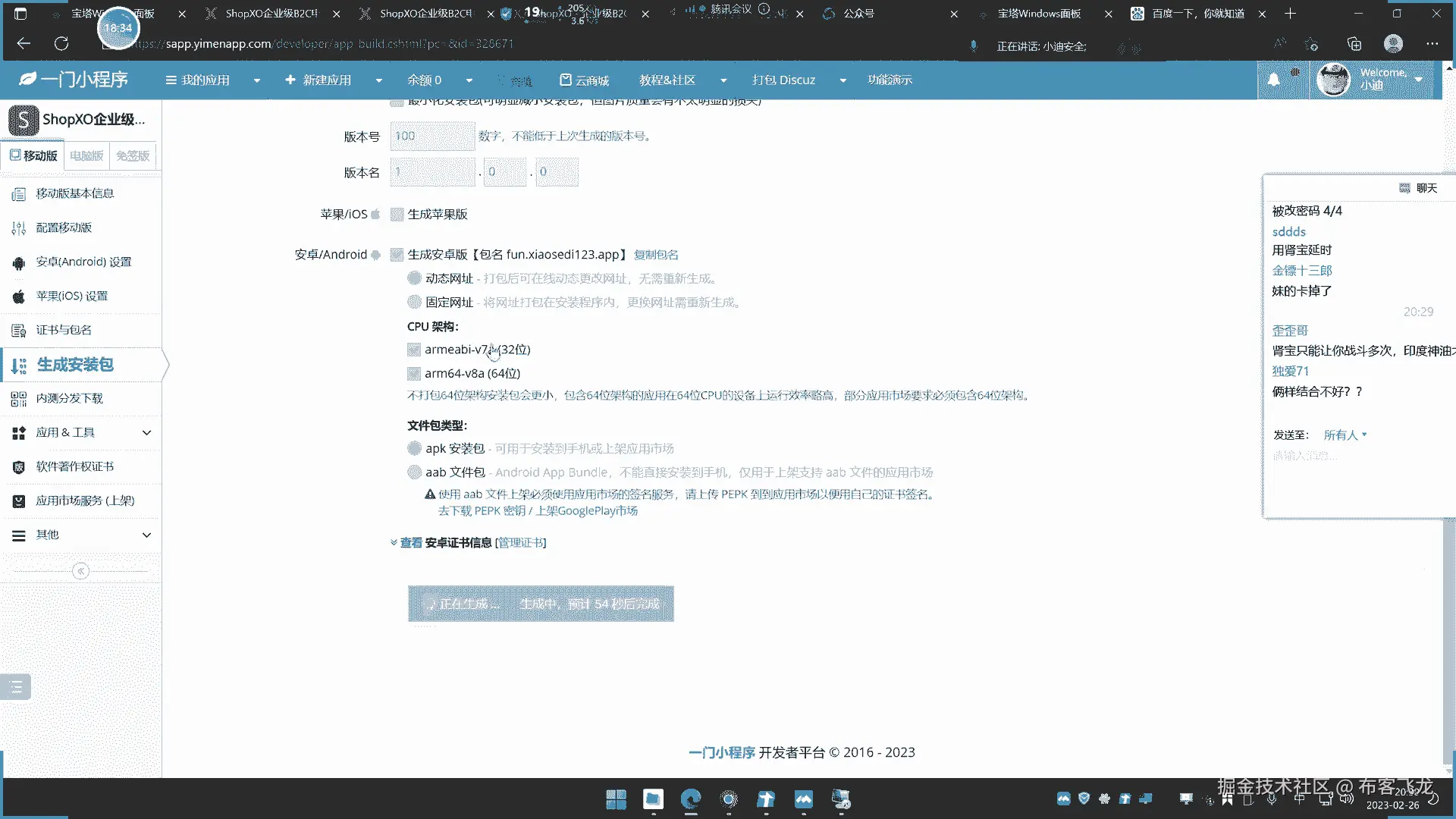
Task: Open 软件著作权证书 sidebar entry
Action: (x=74, y=466)
